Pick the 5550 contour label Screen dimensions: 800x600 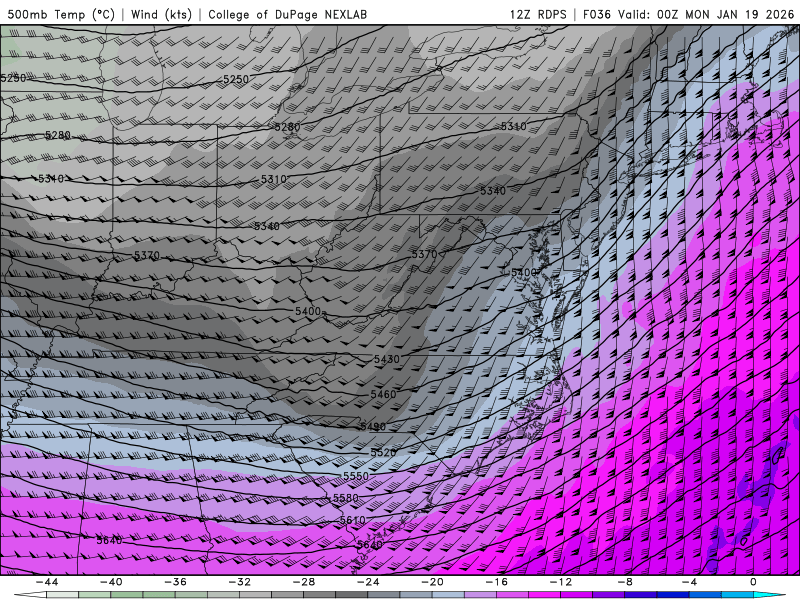[x=356, y=476]
